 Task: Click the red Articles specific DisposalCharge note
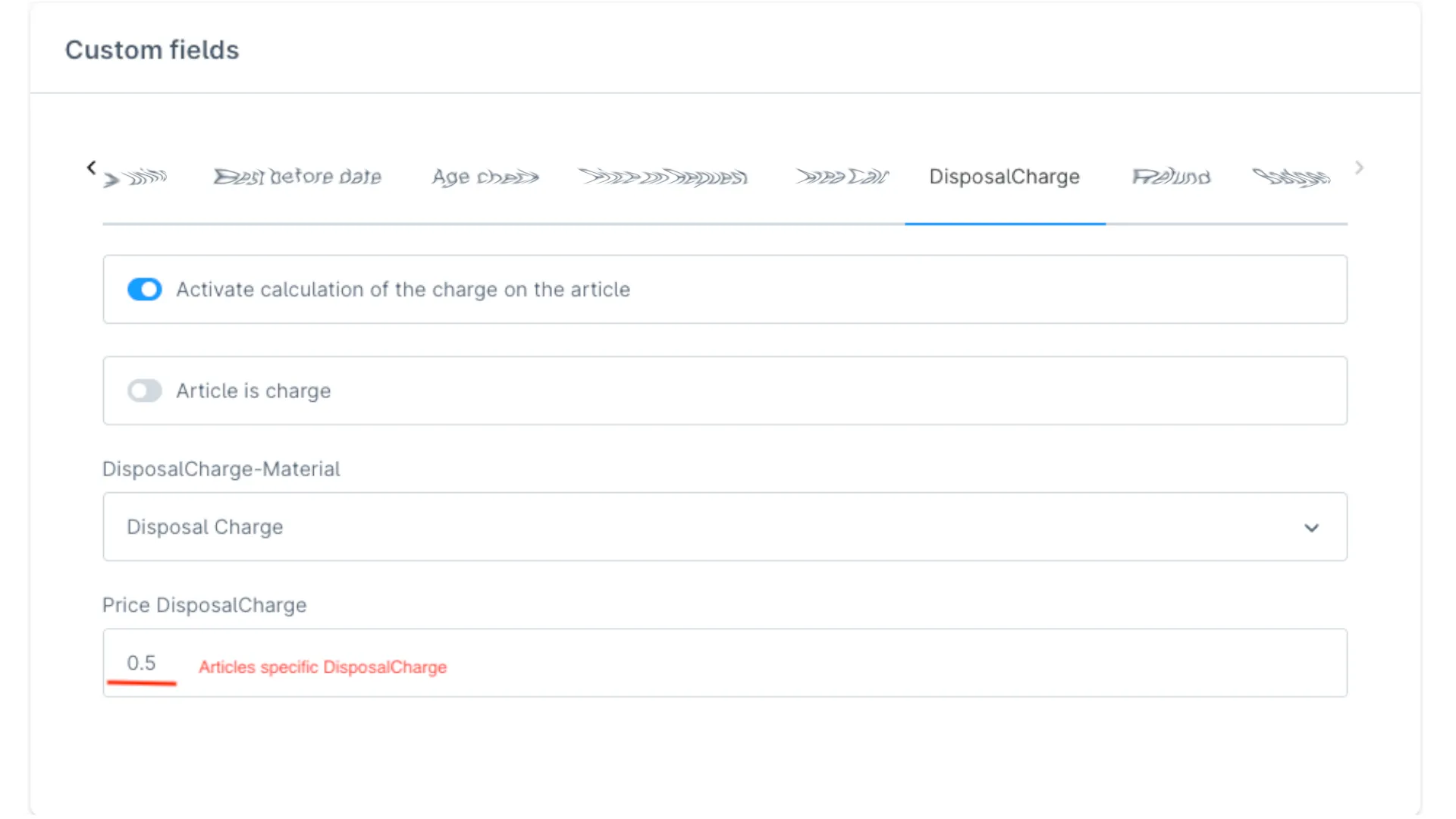click(x=322, y=667)
